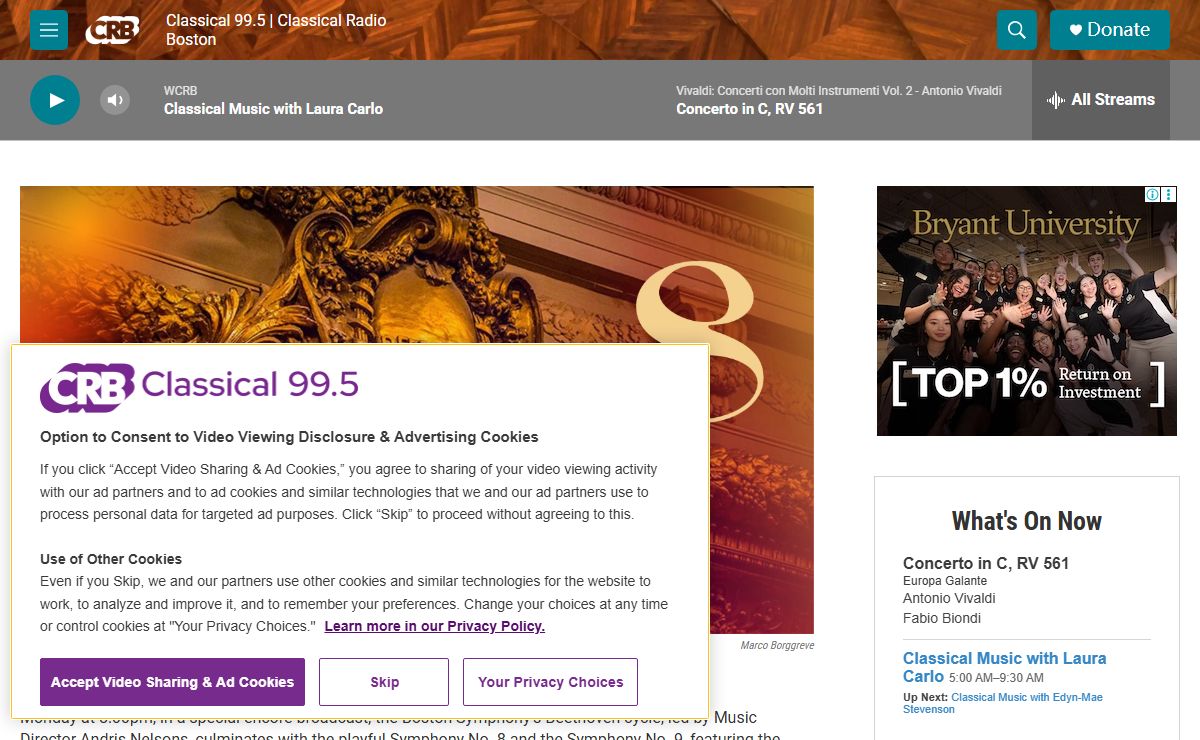Open the Bryant University advertisement

point(1027,311)
